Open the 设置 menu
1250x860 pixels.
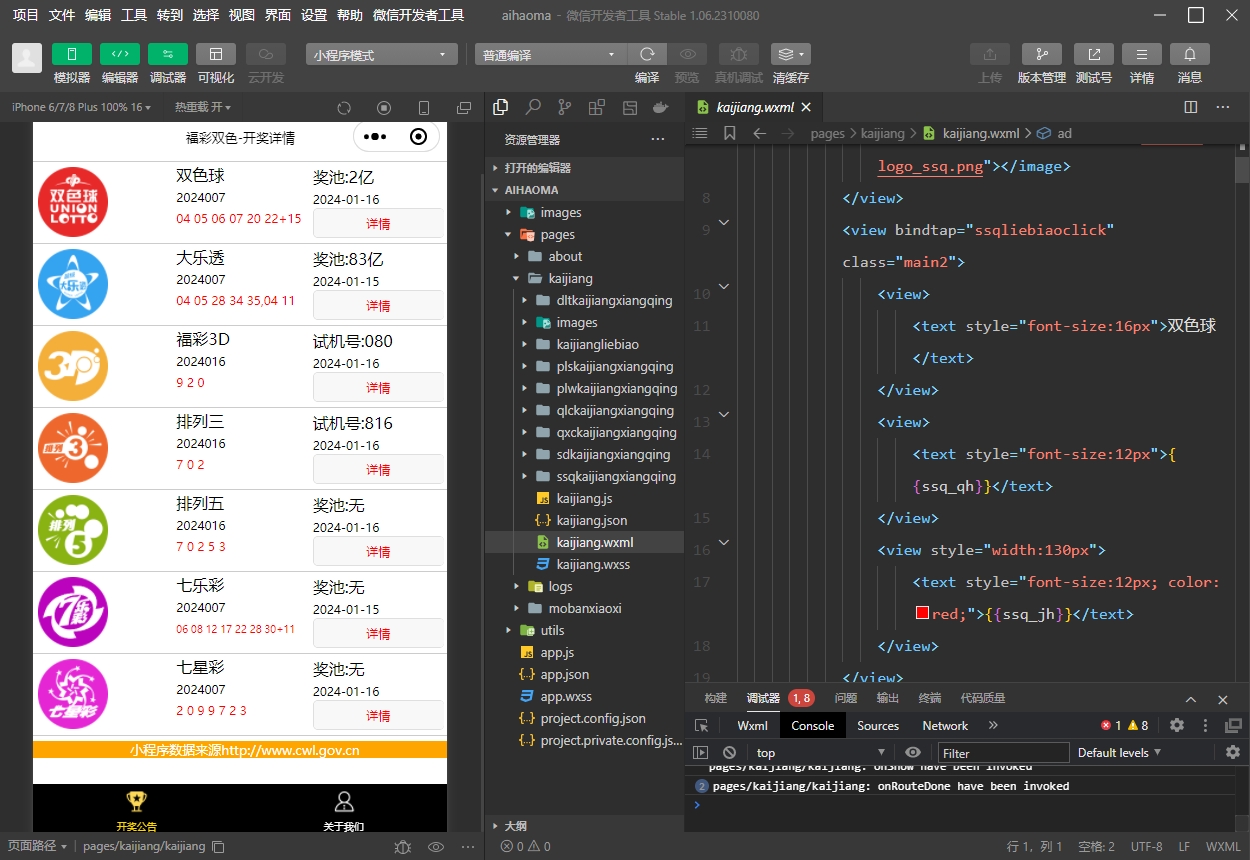click(314, 15)
